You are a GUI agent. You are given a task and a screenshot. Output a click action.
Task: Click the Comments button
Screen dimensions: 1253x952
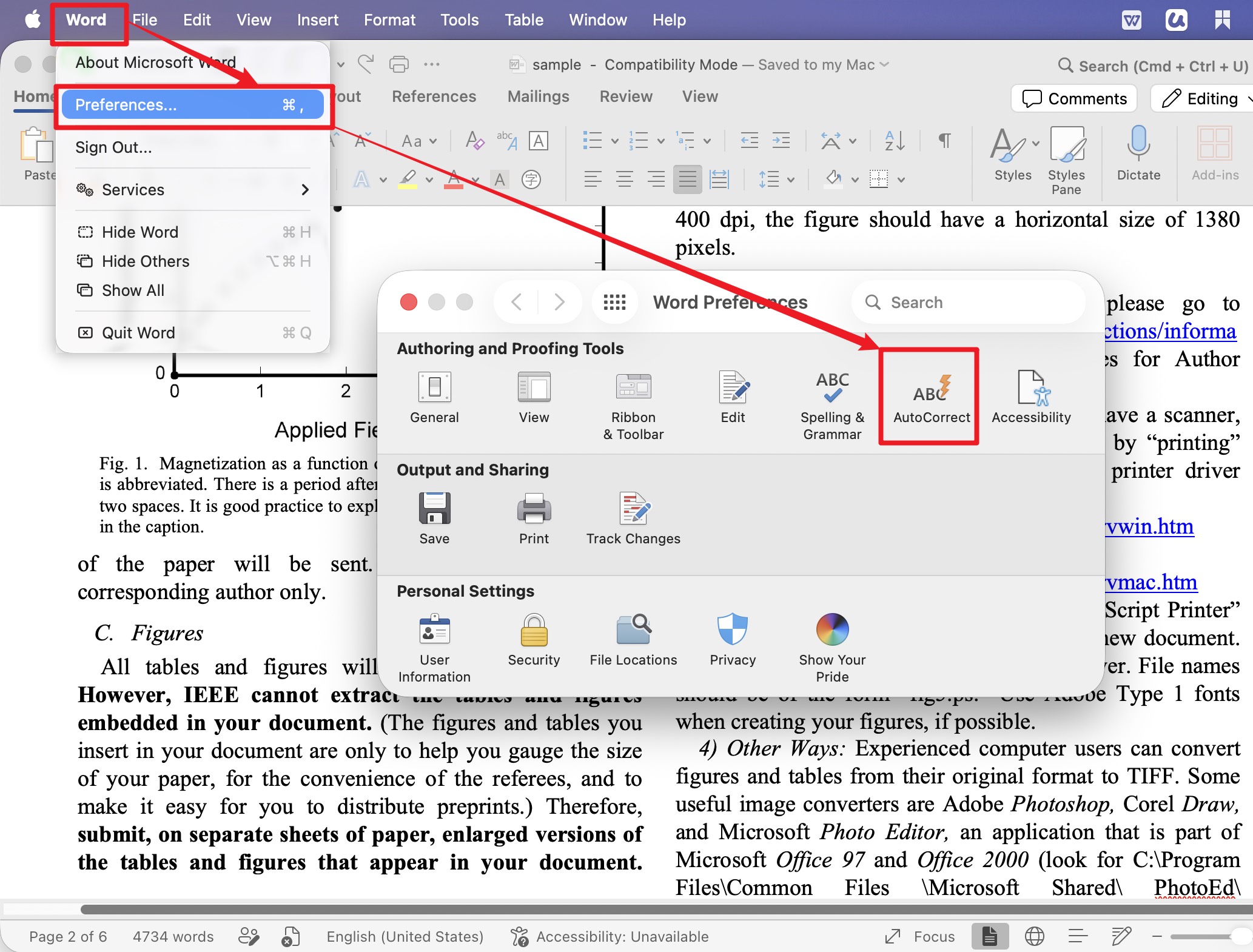point(1074,98)
